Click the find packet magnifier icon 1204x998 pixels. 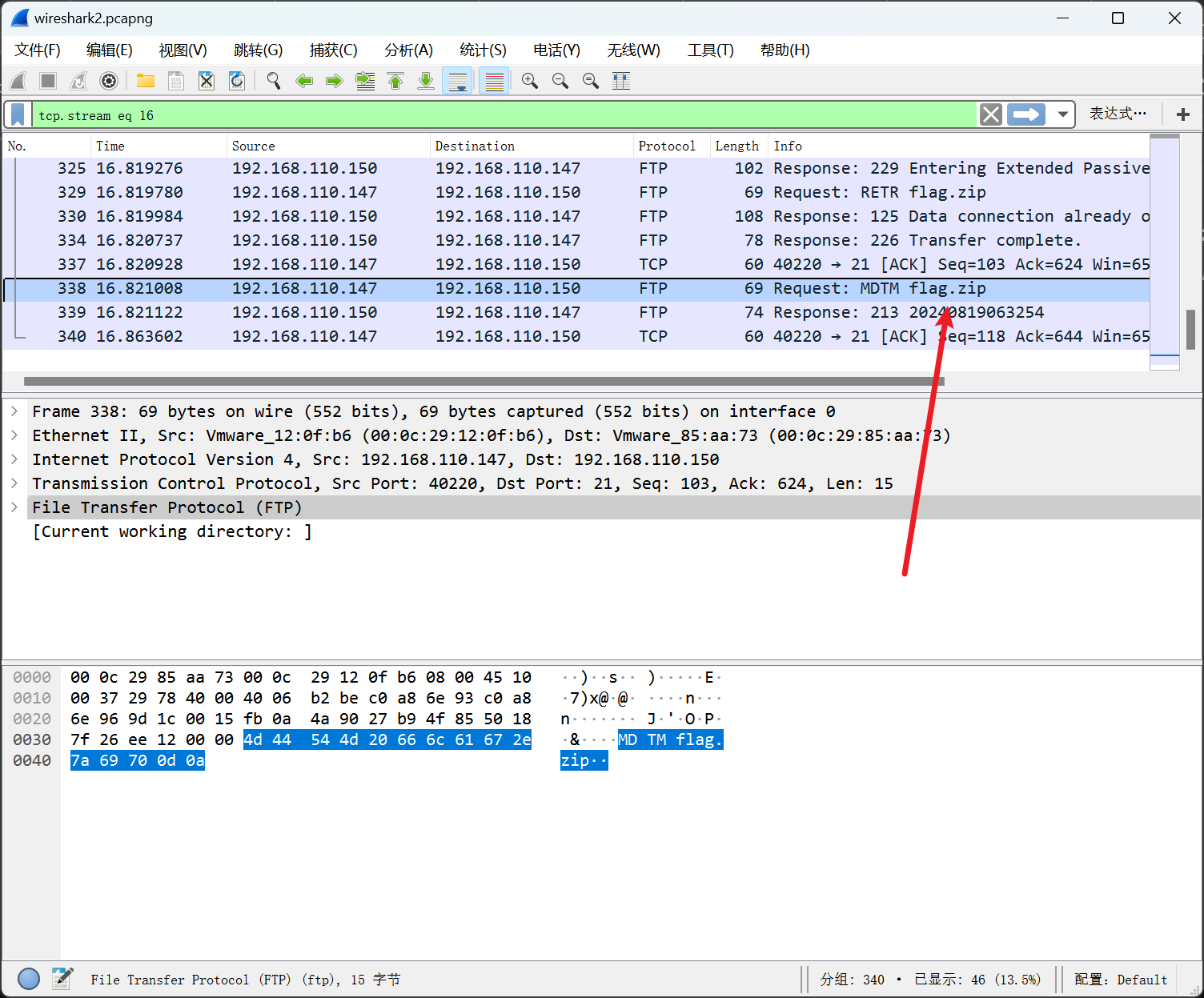(274, 81)
